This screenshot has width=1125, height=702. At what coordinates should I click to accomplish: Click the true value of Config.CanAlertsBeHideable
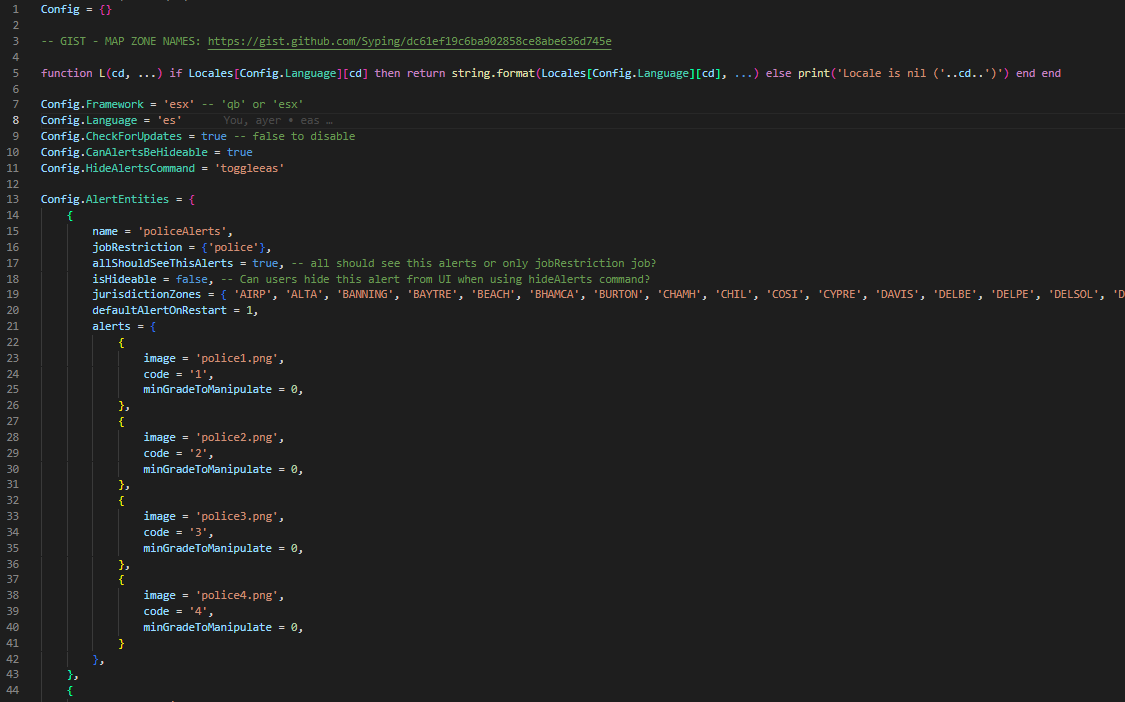[239, 152]
